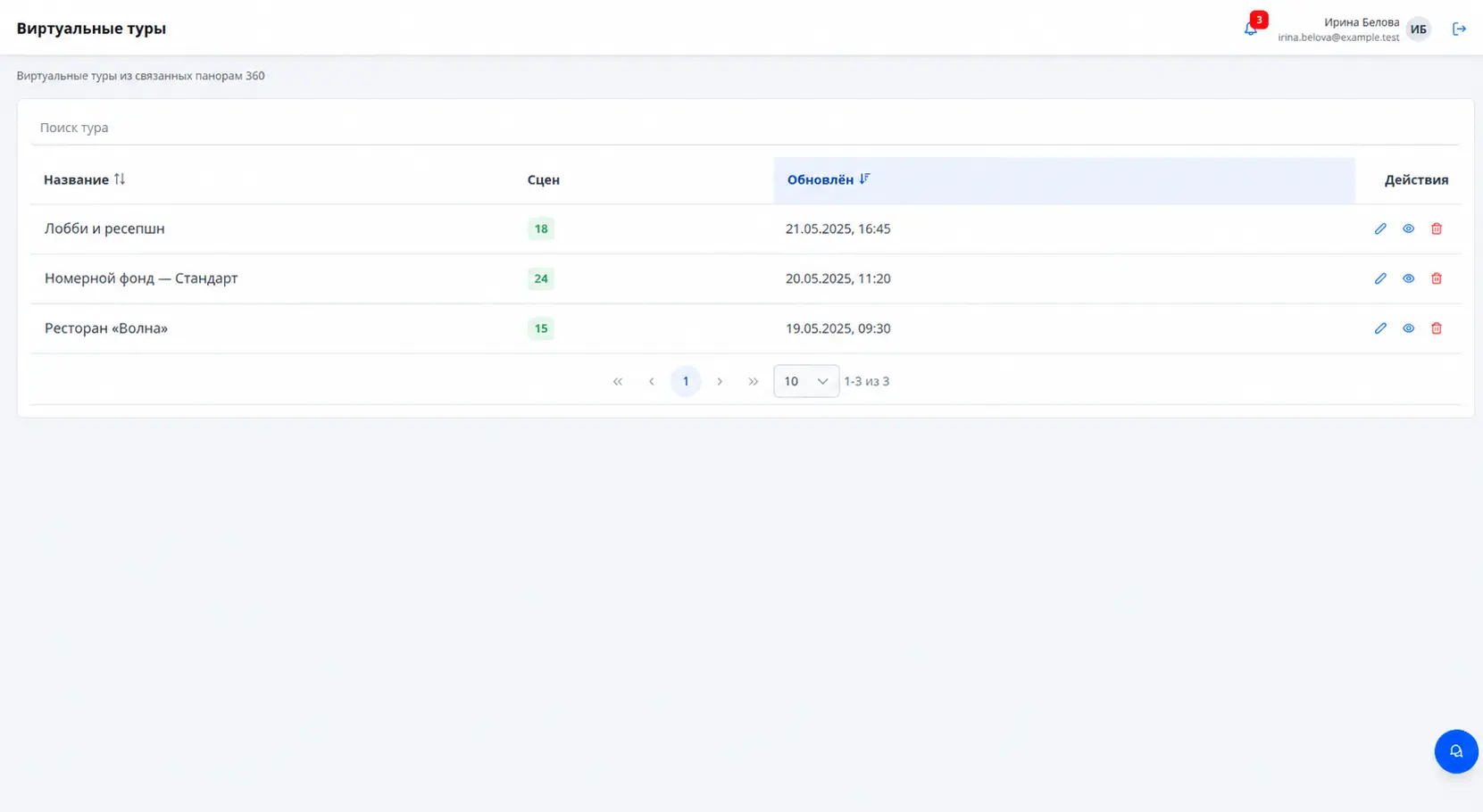
Task: Click the Действия column header
Action: pos(1416,179)
